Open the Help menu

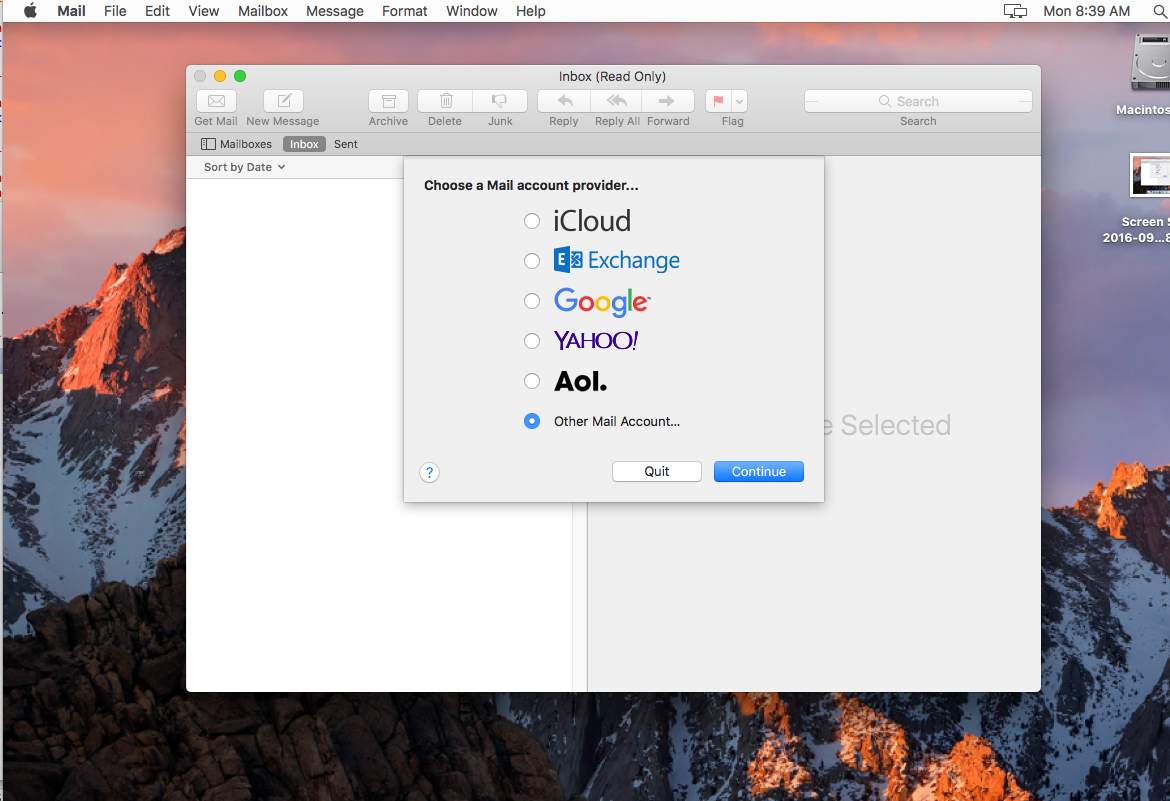[531, 11]
